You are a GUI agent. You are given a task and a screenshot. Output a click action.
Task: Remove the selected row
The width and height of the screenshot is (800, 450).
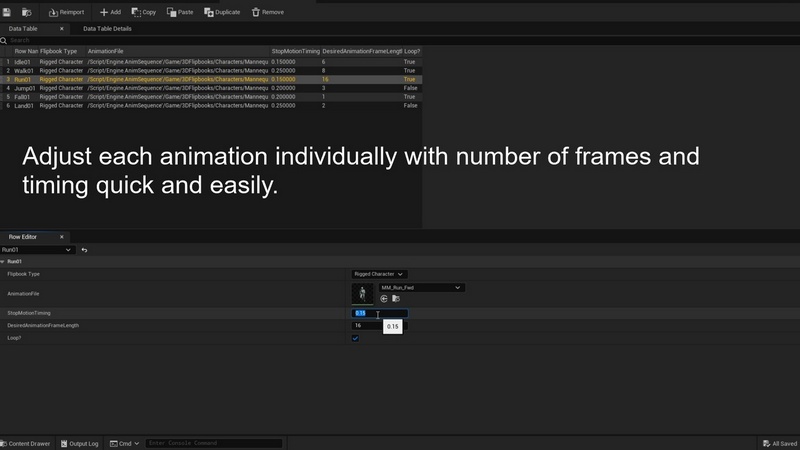[267, 12]
